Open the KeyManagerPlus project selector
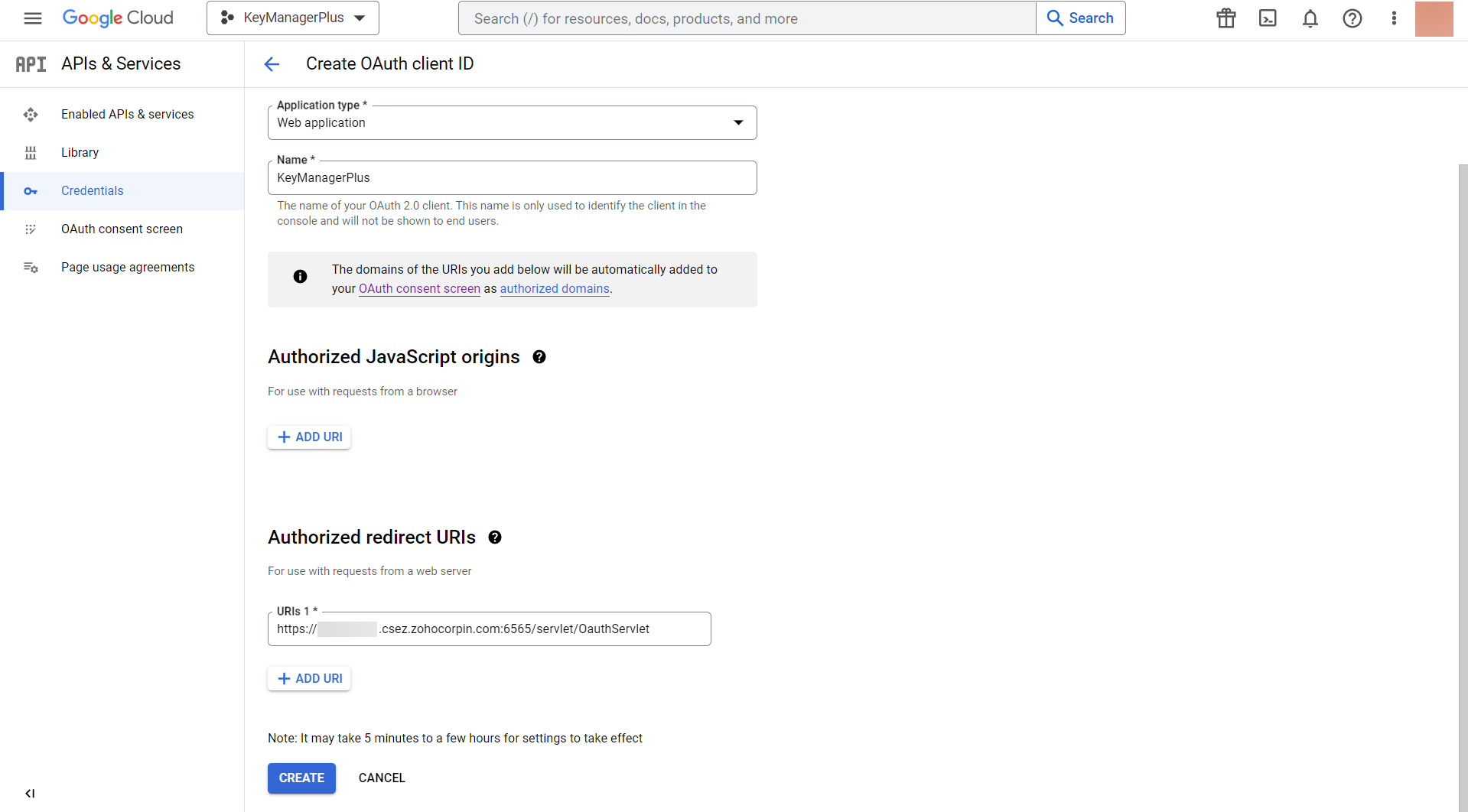Image resolution: width=1468 pixels, height=812 pixels. tap(291, 18)
